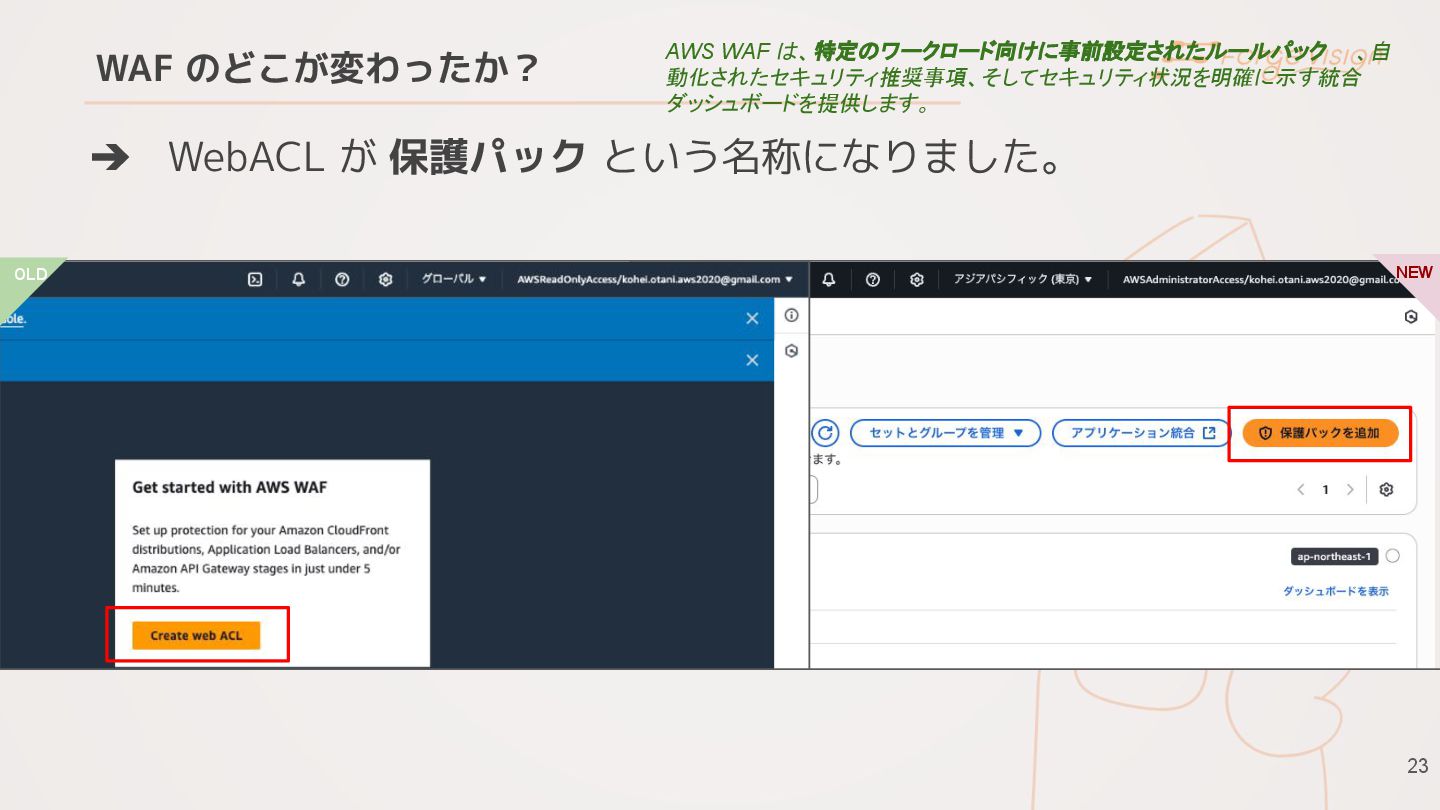
Task: Open AWSReadOnlyAccess account menu
Action: pyautogui.click(x=655, y=280)
